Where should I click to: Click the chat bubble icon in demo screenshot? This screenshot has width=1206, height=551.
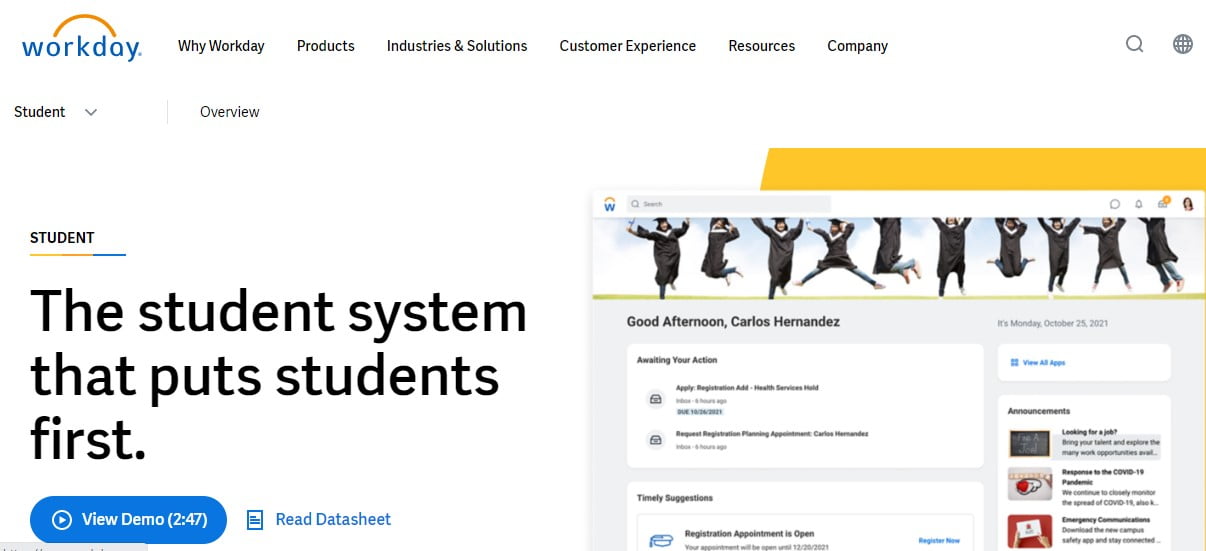pyautogui.click(x=1114, y=204)
